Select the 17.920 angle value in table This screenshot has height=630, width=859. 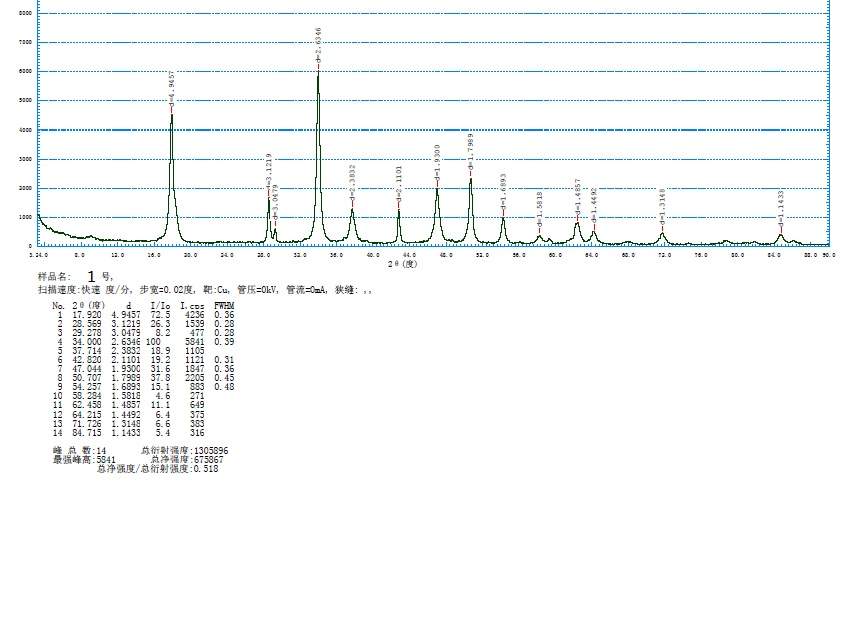(x=87, y=315)
